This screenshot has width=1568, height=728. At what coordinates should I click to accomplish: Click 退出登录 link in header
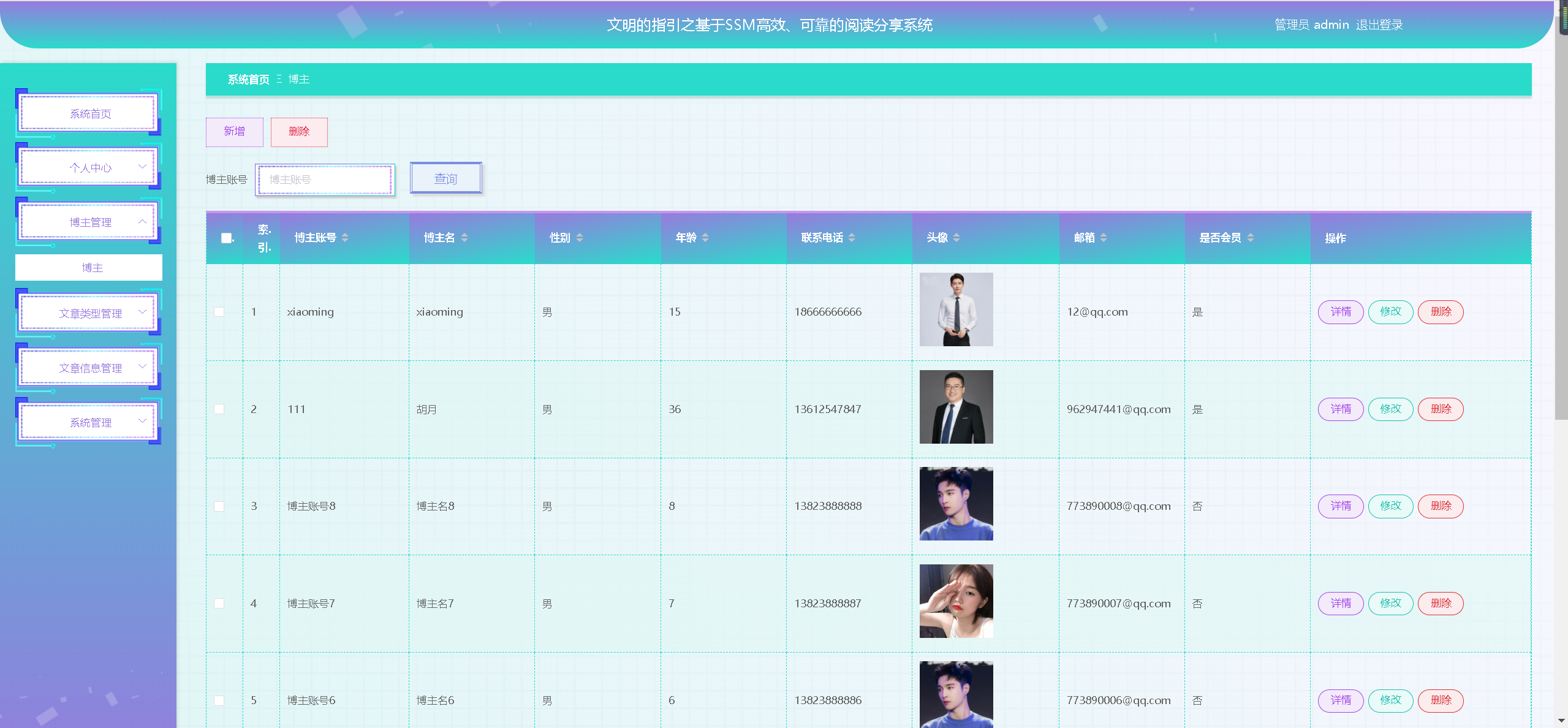1379,25
